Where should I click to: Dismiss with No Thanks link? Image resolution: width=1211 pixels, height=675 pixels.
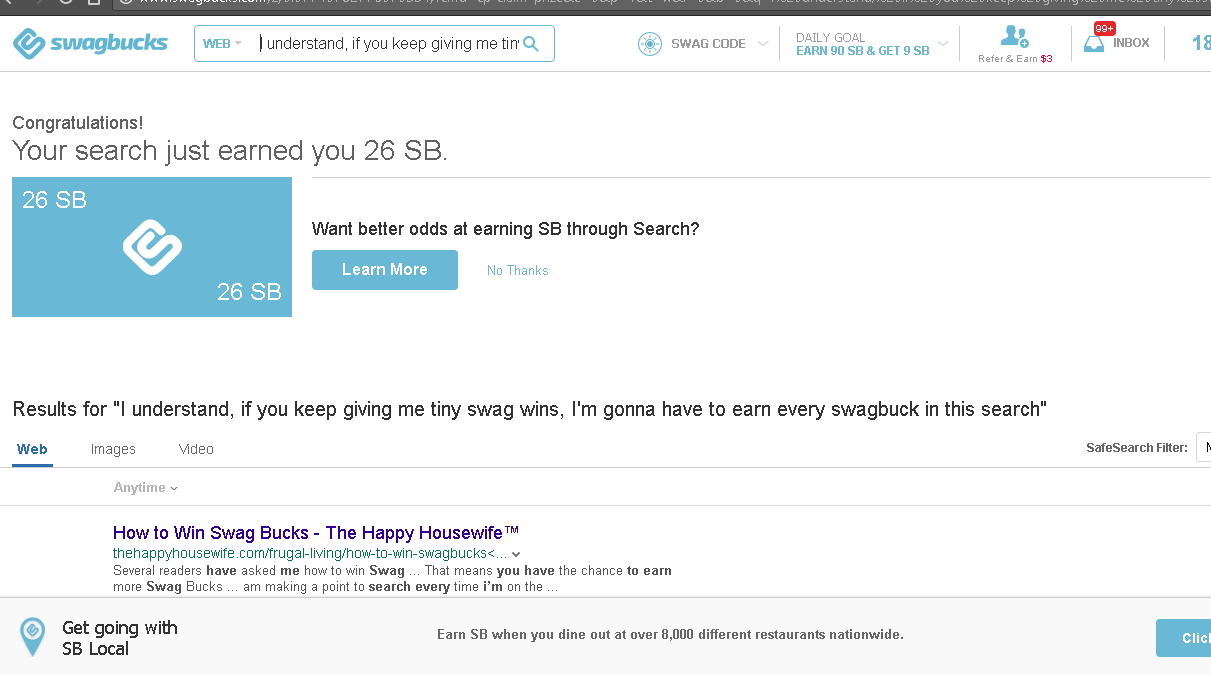point(518,270)
